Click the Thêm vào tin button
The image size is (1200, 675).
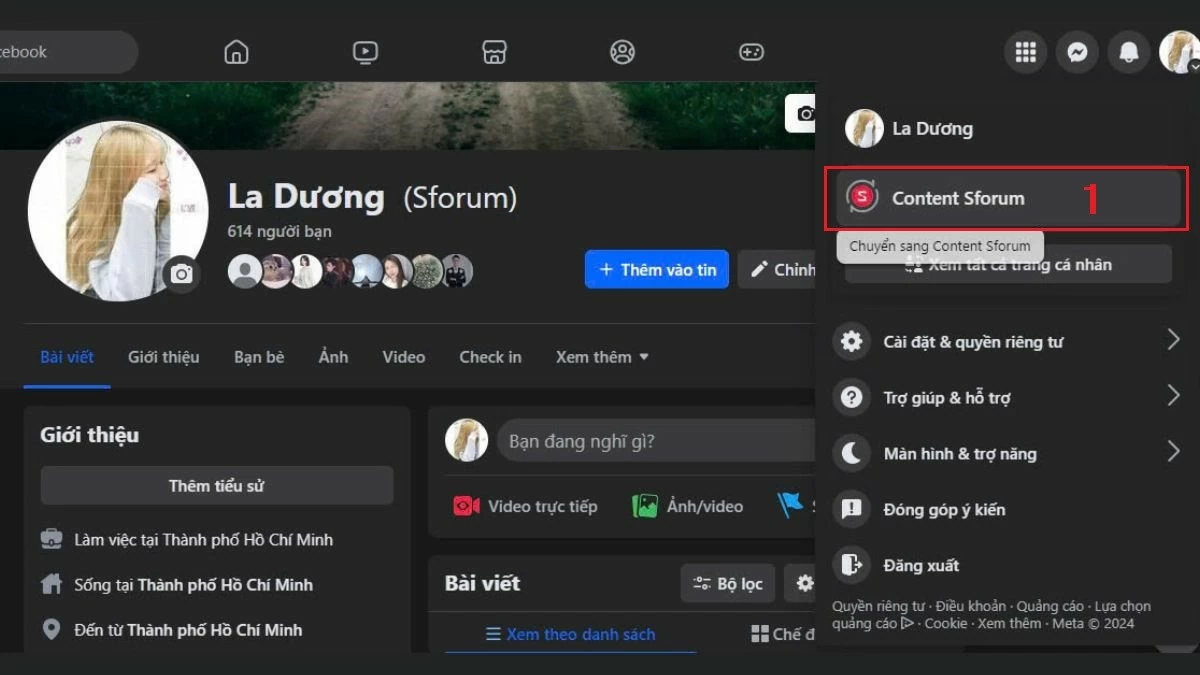[657, 270]
